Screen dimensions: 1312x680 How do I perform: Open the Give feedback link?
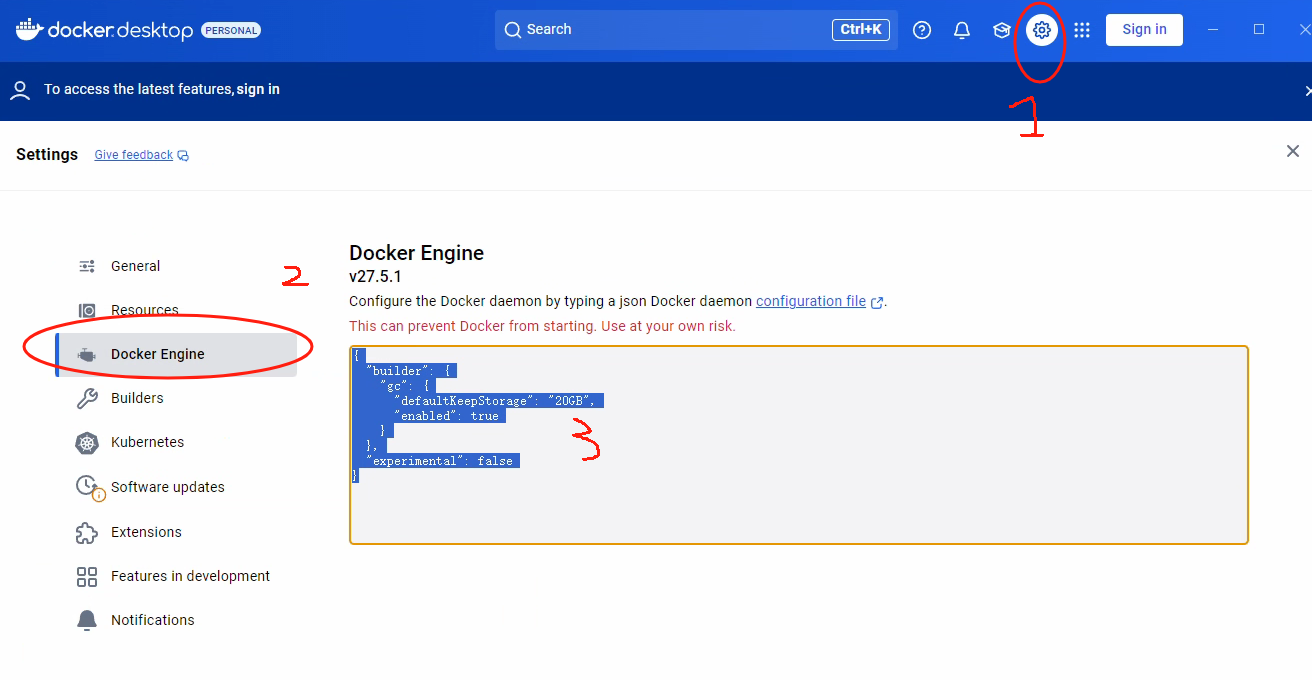[x=134, y=155]
